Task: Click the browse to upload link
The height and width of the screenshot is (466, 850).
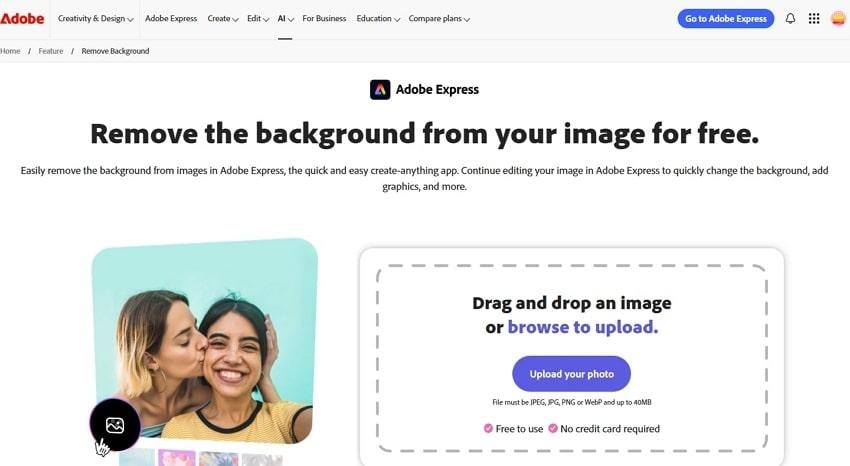Action: (583, 327)
